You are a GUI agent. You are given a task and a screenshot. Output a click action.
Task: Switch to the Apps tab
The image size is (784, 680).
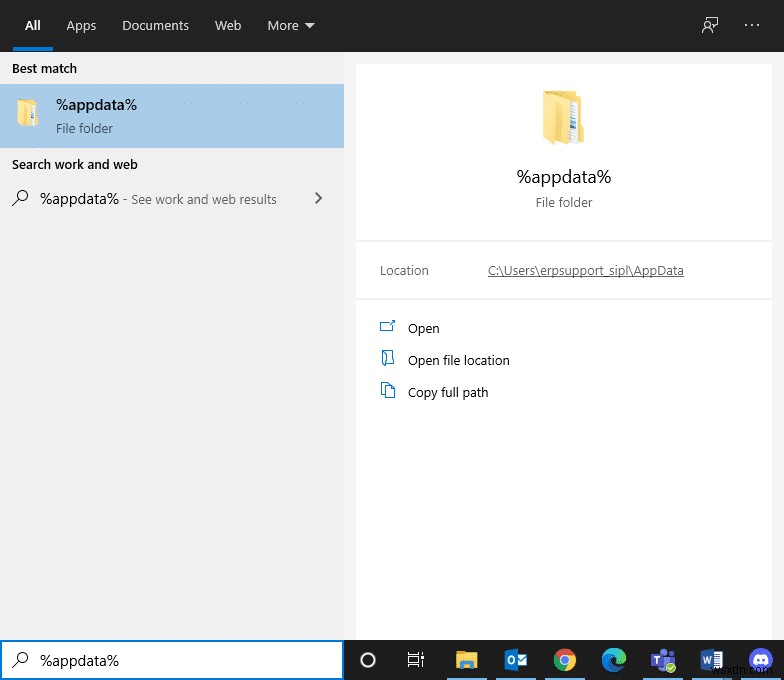81,26
